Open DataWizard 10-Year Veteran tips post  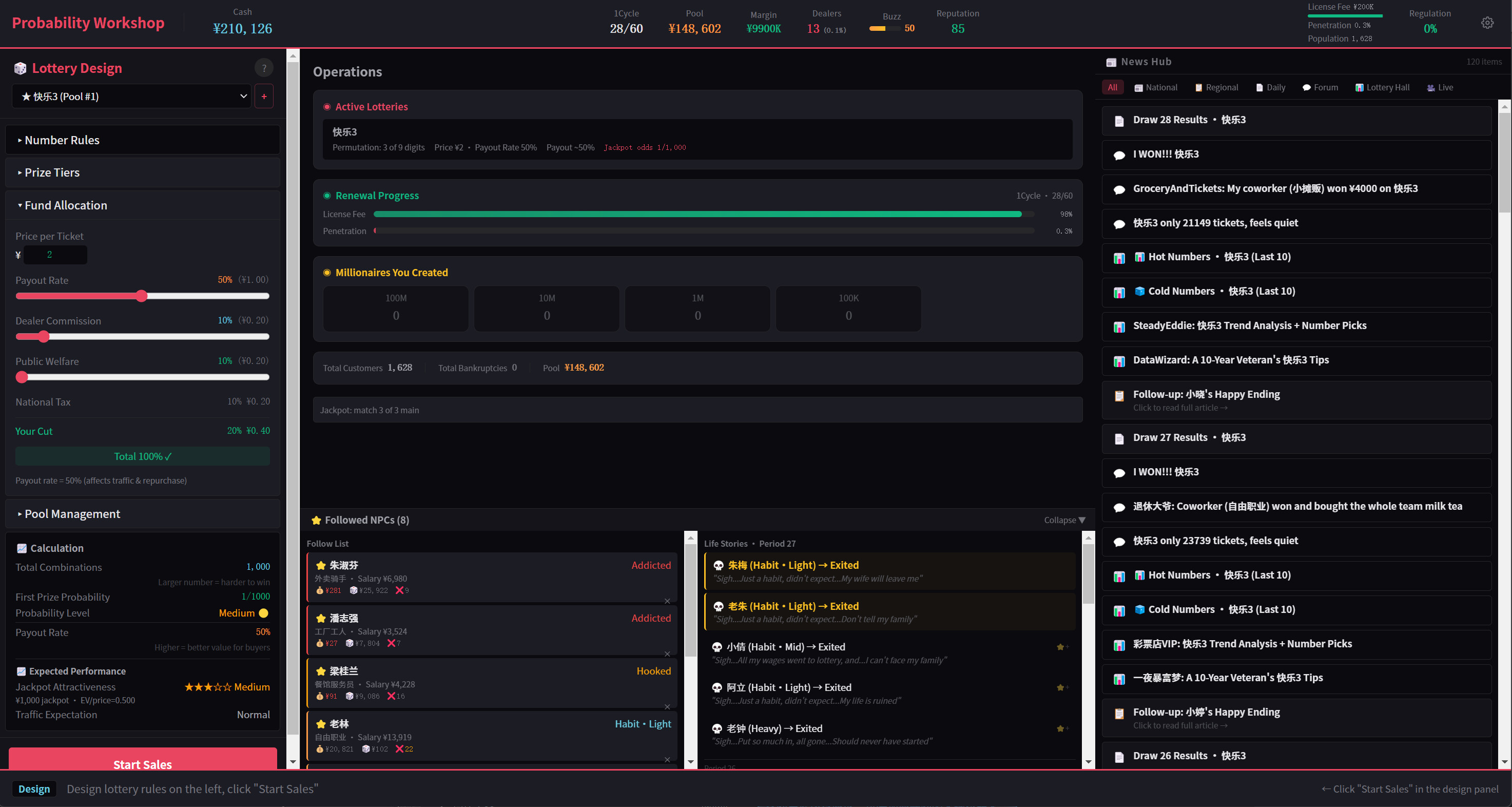[x=1296, y=360]
